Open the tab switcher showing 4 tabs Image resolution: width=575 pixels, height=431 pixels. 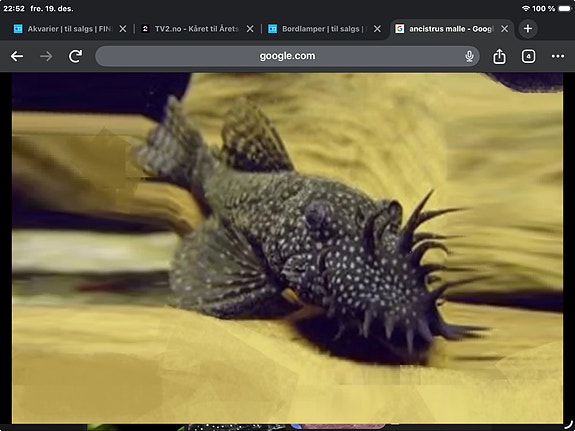528,56
